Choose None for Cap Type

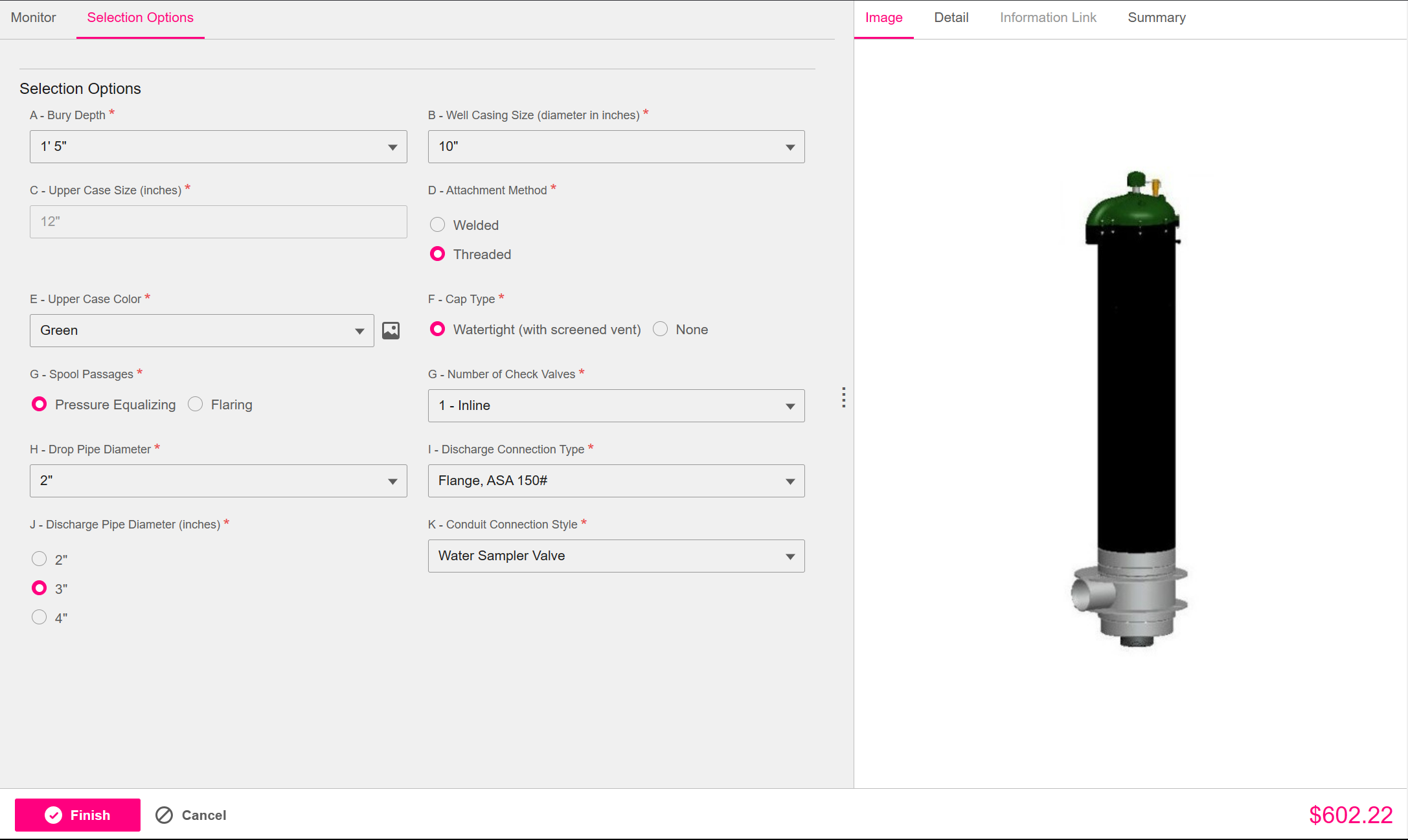point(660,329)
